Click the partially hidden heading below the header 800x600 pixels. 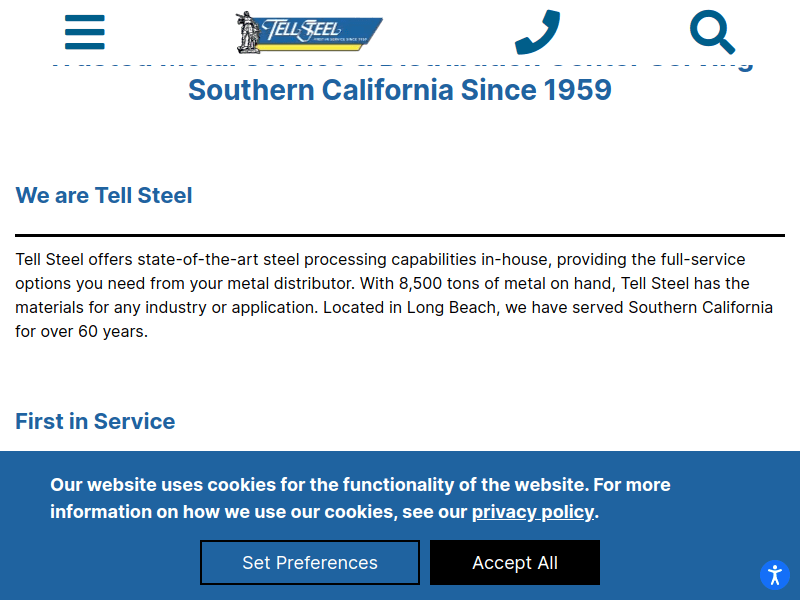[400, 64]
